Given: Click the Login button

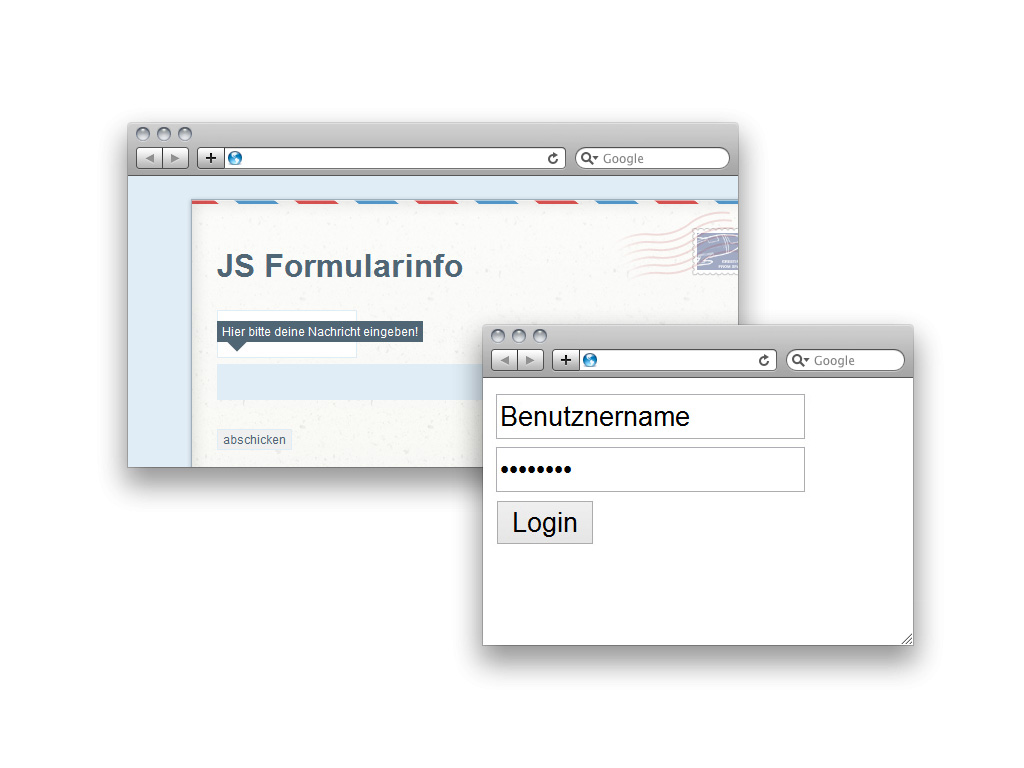Looking at the screenshot, I should 545,522.
